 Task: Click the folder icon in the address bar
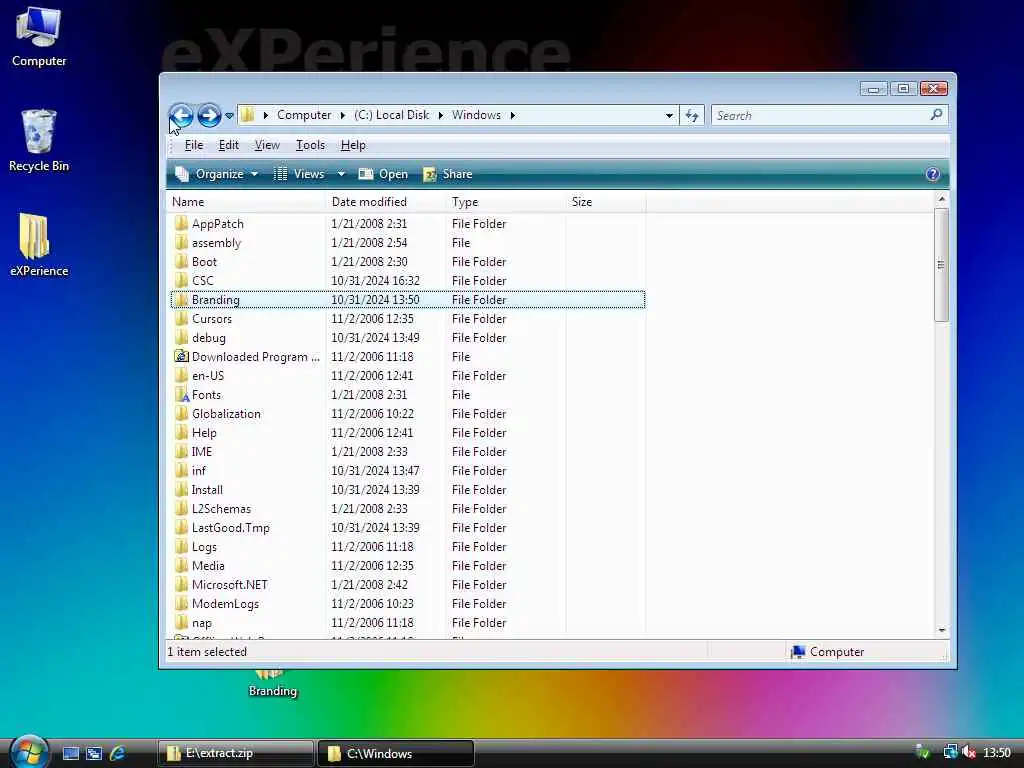click(x=248, y=115)
